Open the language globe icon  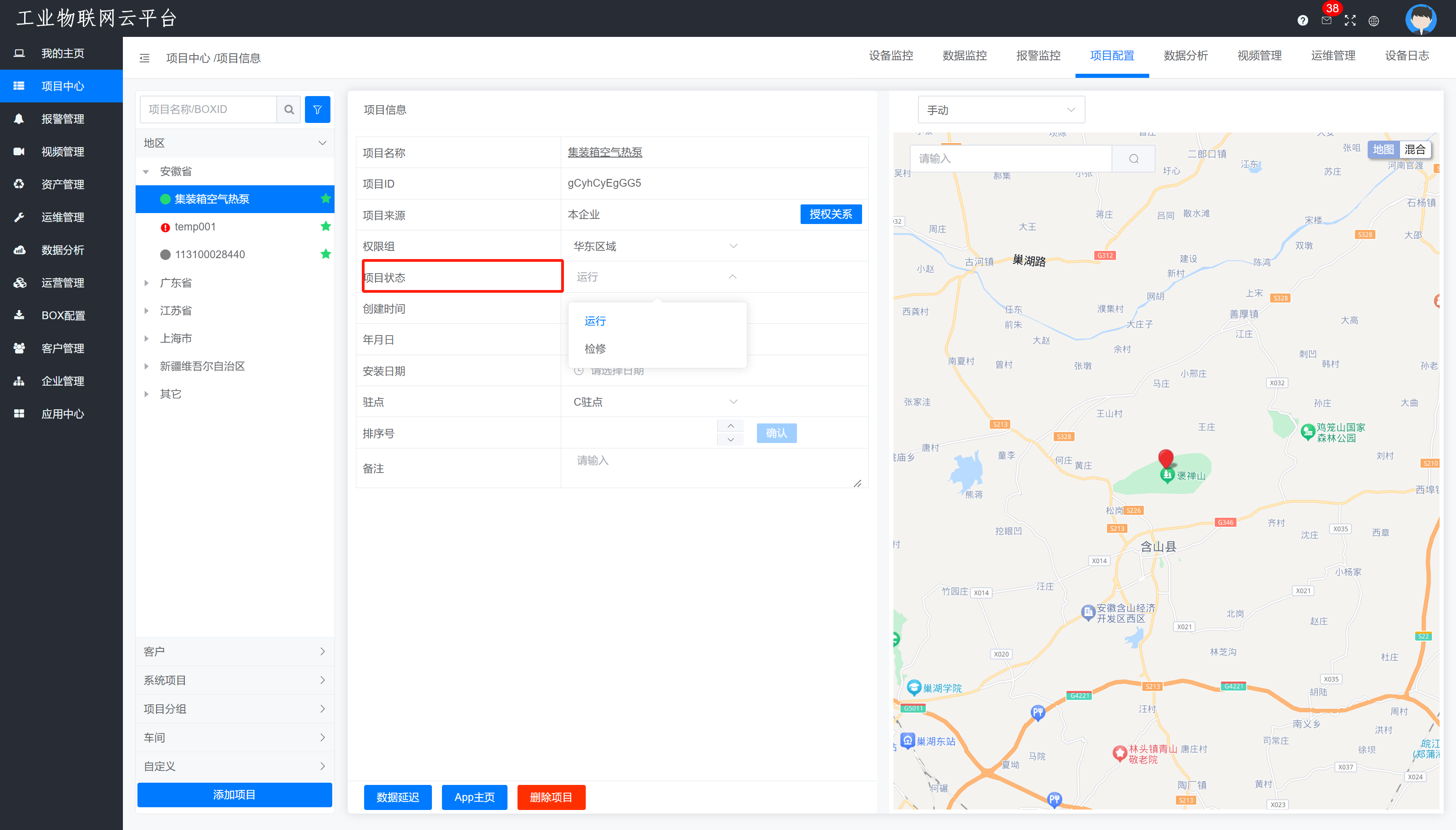coord(1373,21)
